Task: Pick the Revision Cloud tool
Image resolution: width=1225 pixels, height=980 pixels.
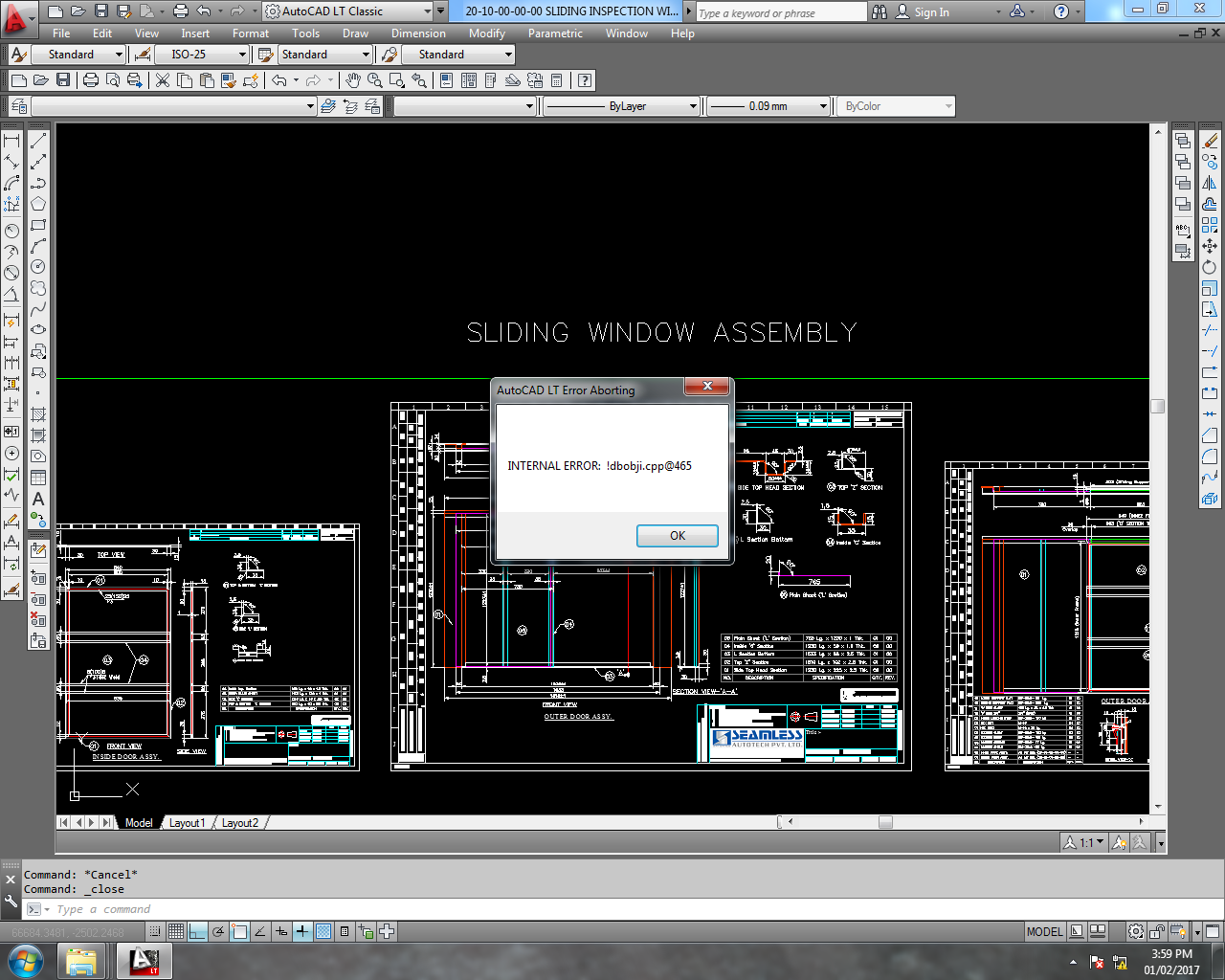Action: pyautogui.click(x=38, y=288)
